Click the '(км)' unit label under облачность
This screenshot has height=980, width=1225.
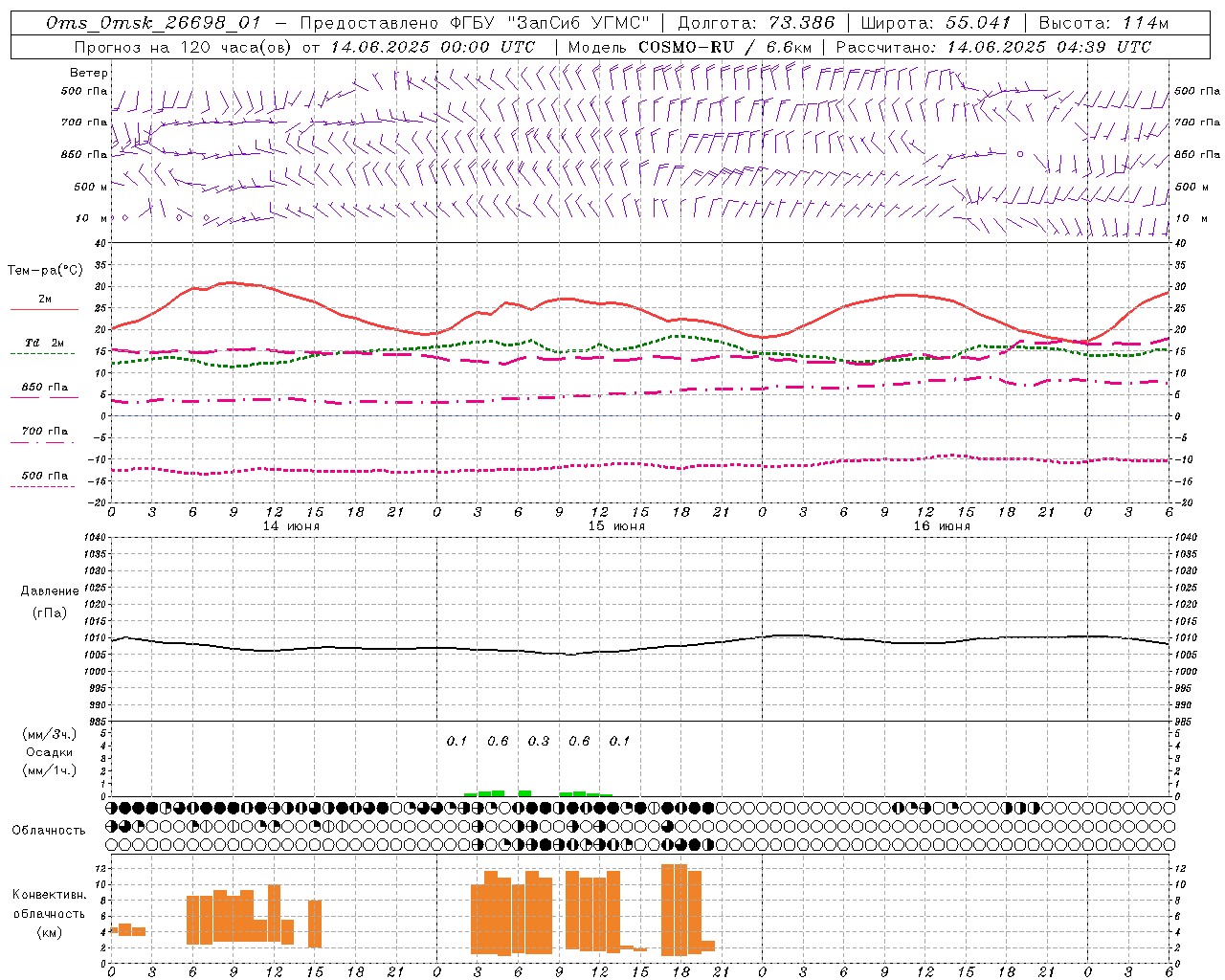(x=49, y=933)
